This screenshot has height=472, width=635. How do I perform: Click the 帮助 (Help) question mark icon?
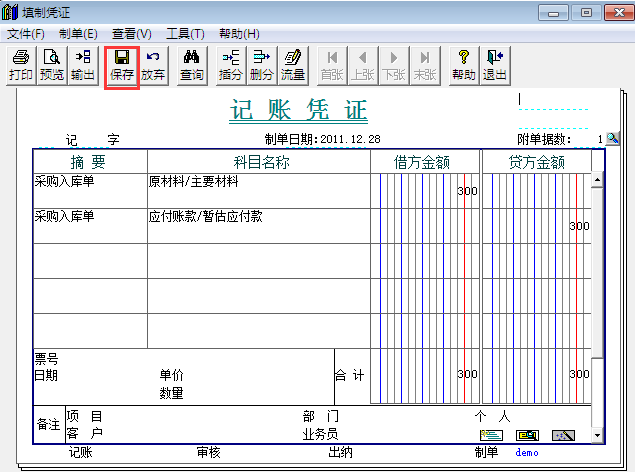(463, 65)
